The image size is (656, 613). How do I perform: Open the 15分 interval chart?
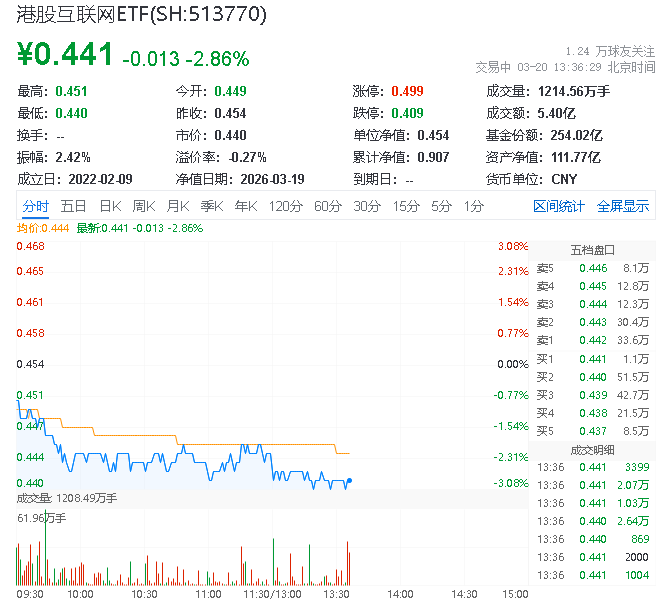406,206
